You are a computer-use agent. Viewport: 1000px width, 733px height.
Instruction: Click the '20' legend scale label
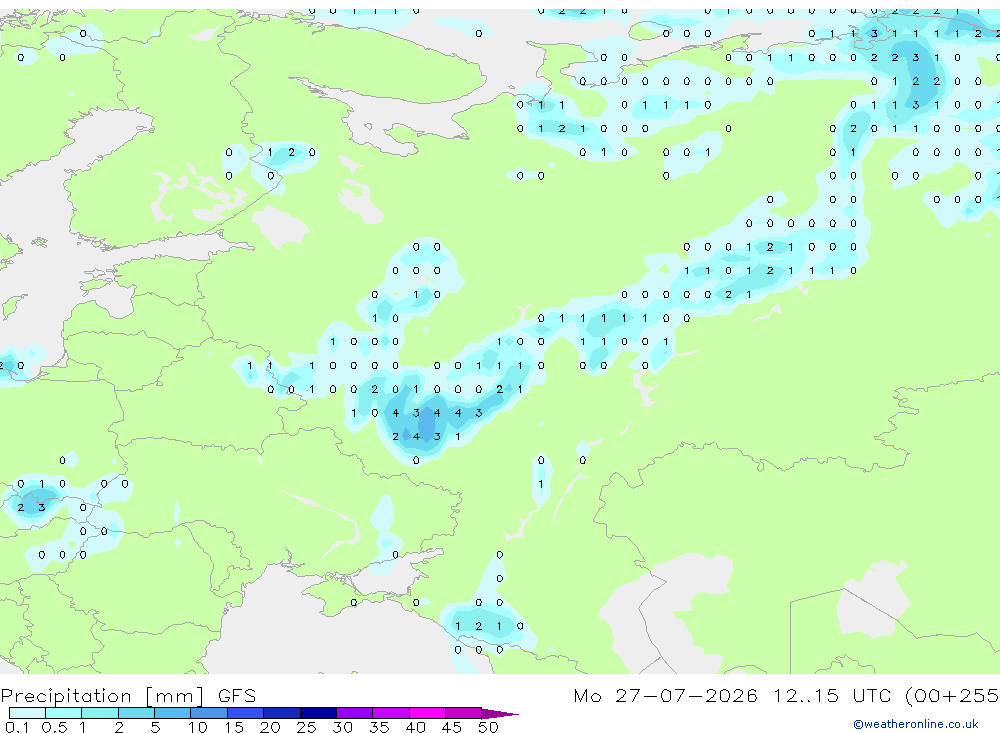270,727
